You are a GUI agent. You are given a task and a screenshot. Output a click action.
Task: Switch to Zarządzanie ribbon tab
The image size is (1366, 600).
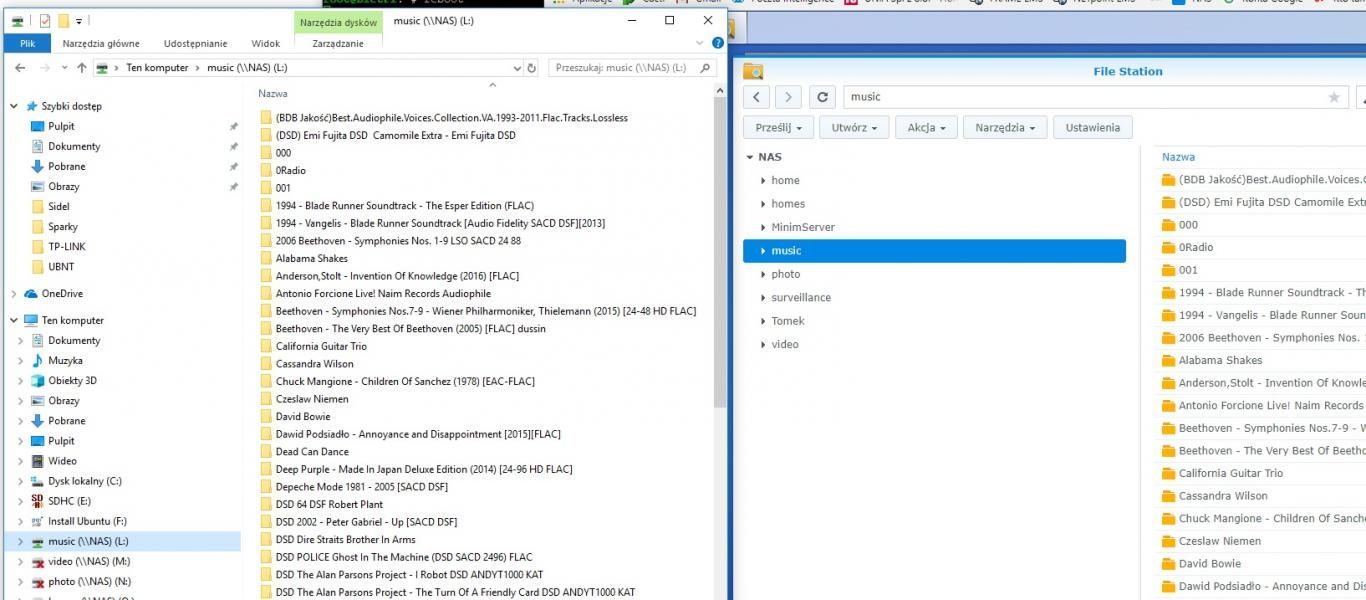tap(338, 43)
